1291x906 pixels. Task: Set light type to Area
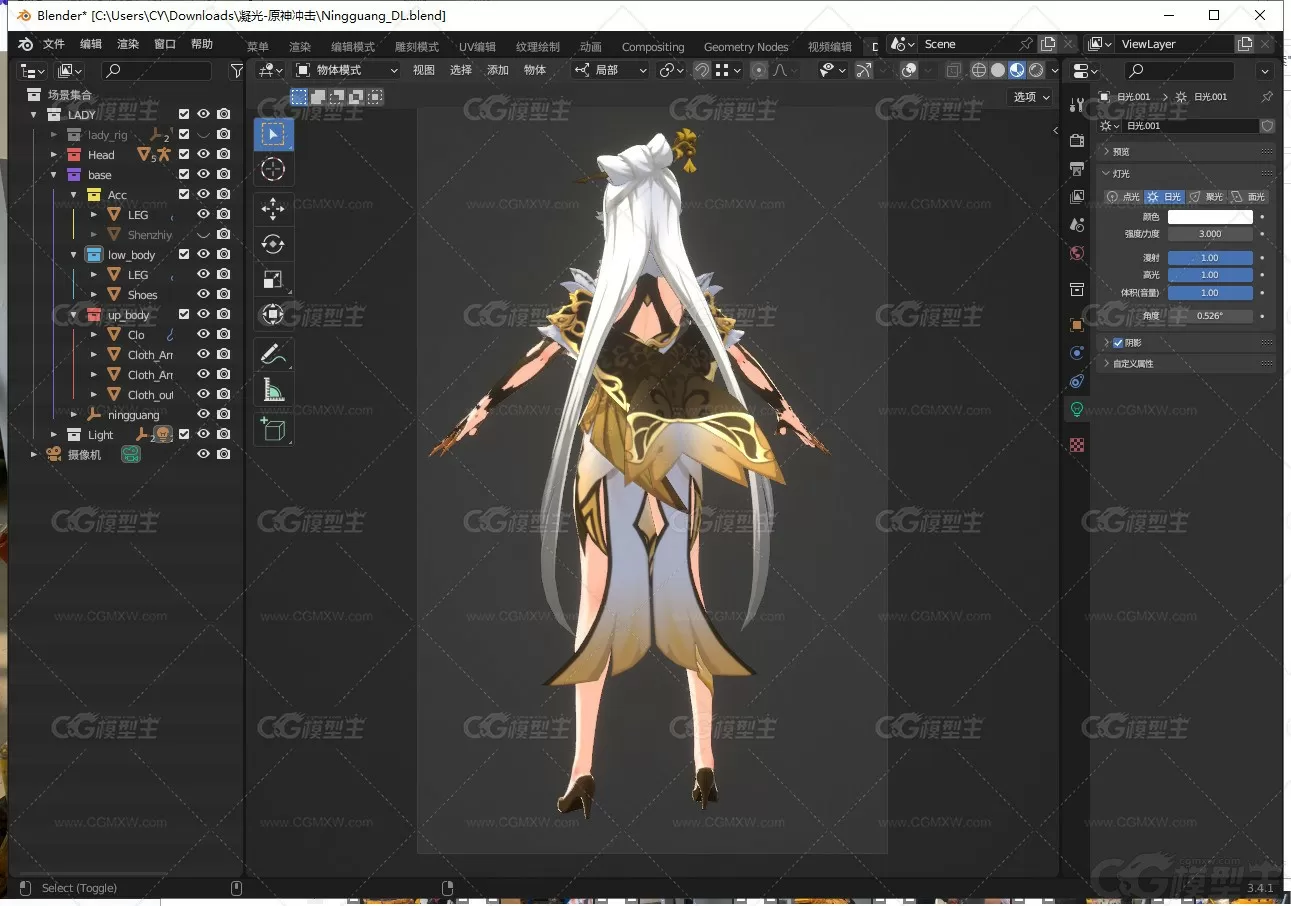1249,197
